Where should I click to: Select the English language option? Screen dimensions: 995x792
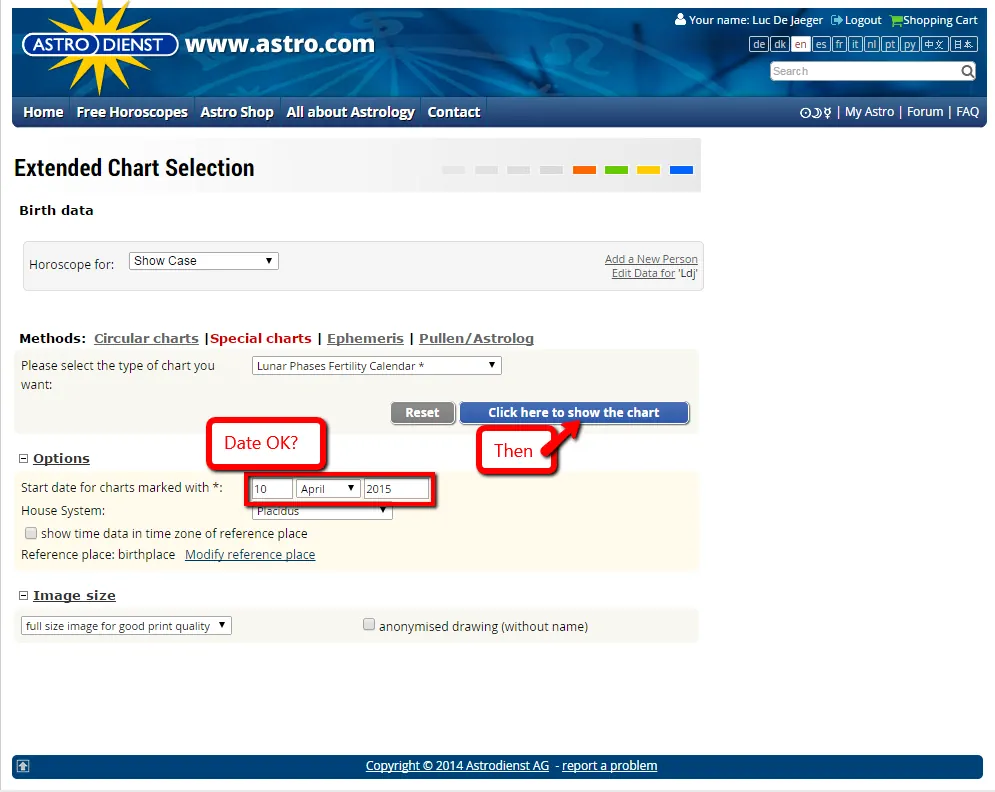point(800,44)
